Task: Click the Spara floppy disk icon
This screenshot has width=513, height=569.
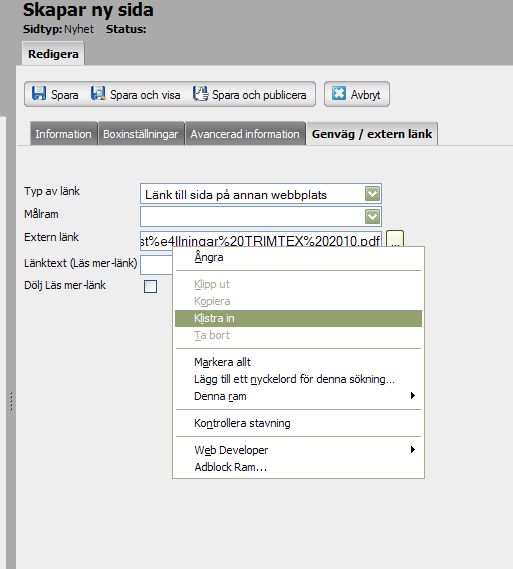Action: [x=39, y=94]
